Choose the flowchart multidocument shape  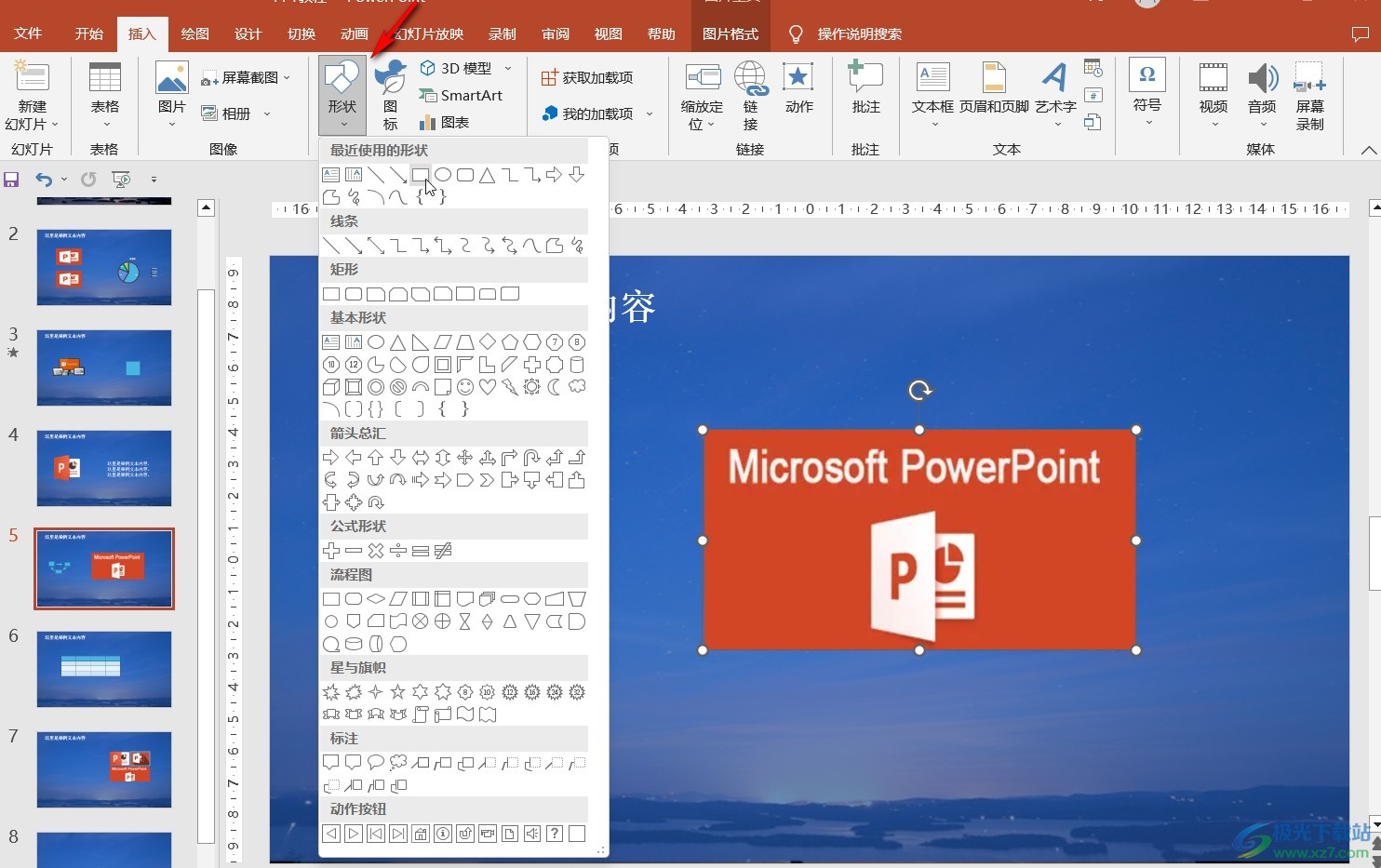(488, 599)
